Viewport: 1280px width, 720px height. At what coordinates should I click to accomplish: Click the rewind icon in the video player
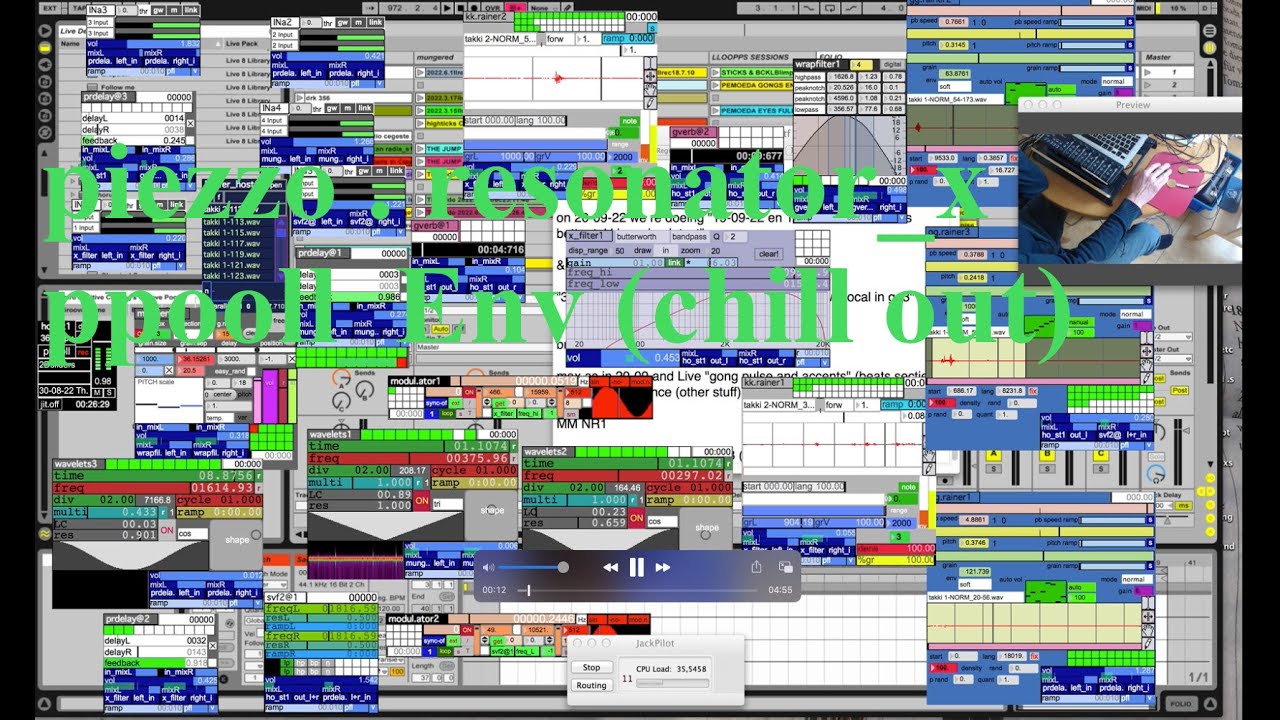tap(610, 567)
